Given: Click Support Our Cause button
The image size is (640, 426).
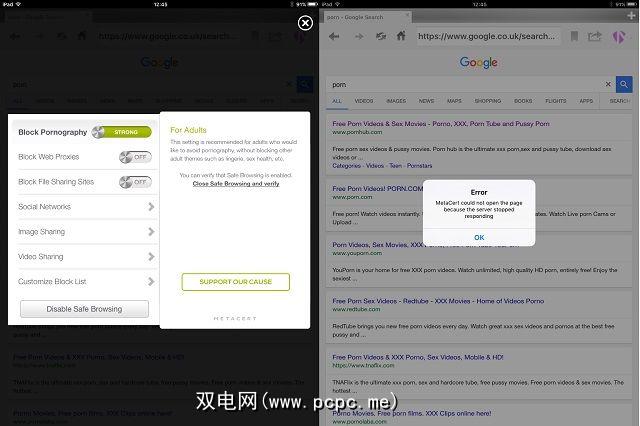Looking at the screenshot, I should 236,282.
